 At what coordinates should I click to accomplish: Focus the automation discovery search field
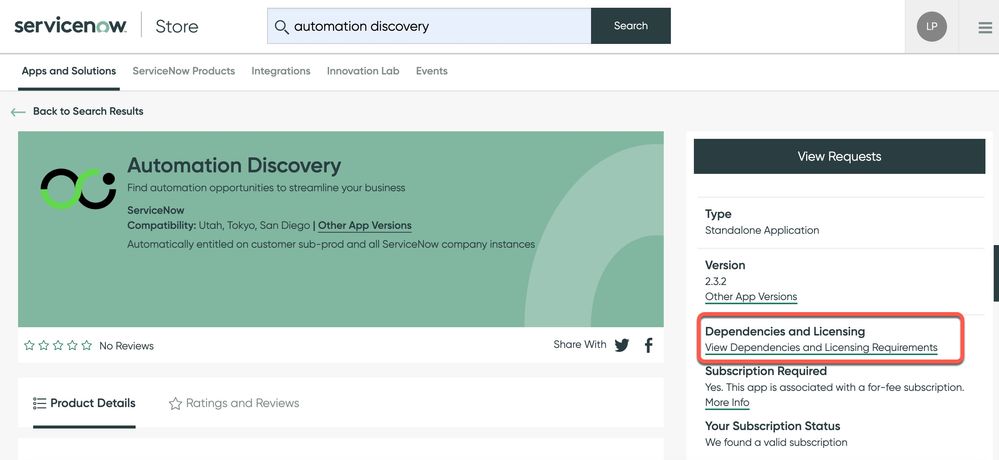(429, 26)
